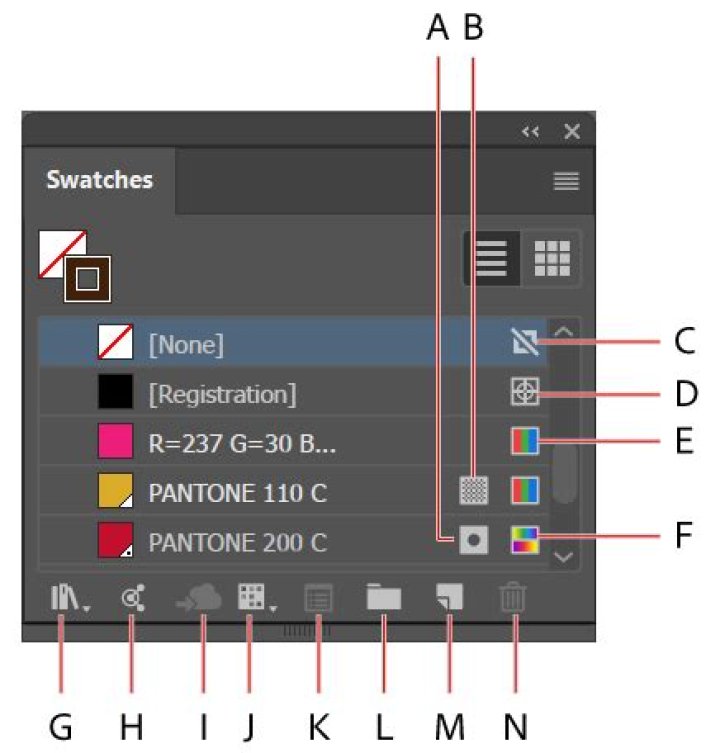
Task: Open the Swatch Libraries menu
Action: pos(62,599)
